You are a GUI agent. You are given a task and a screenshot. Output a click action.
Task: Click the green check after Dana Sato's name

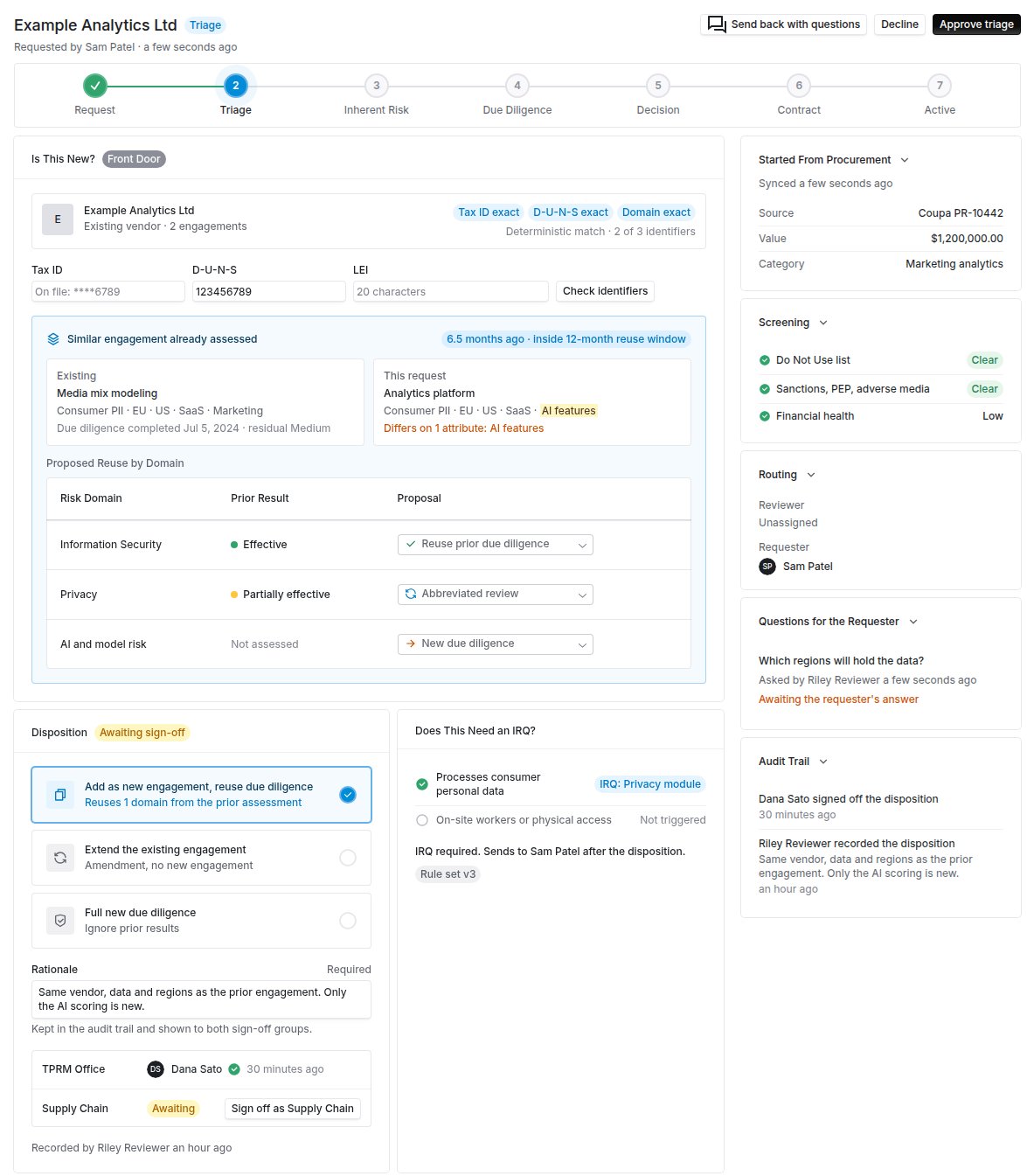[x=234, y=1069]
